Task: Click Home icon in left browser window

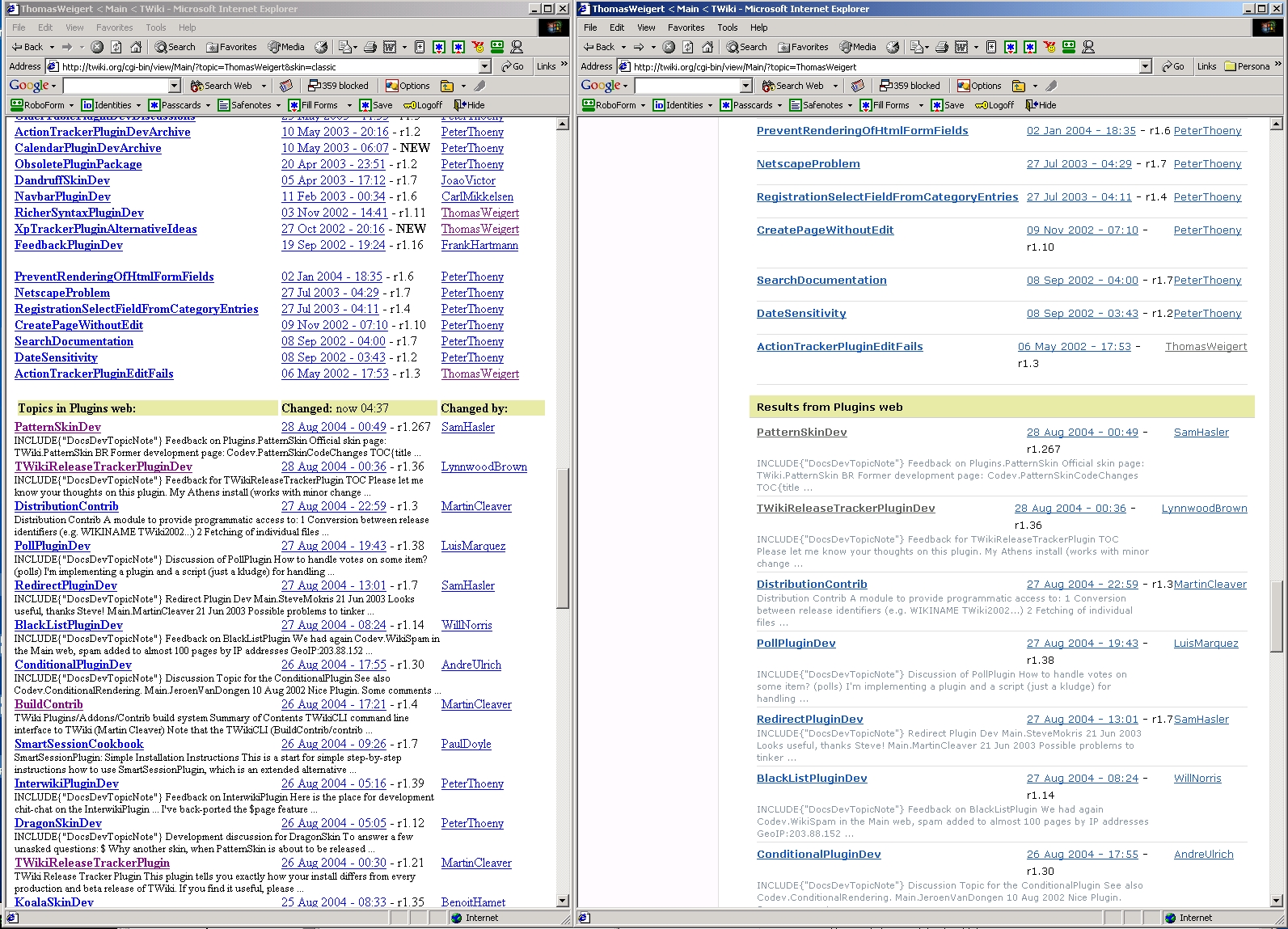Action: point(136,47)
